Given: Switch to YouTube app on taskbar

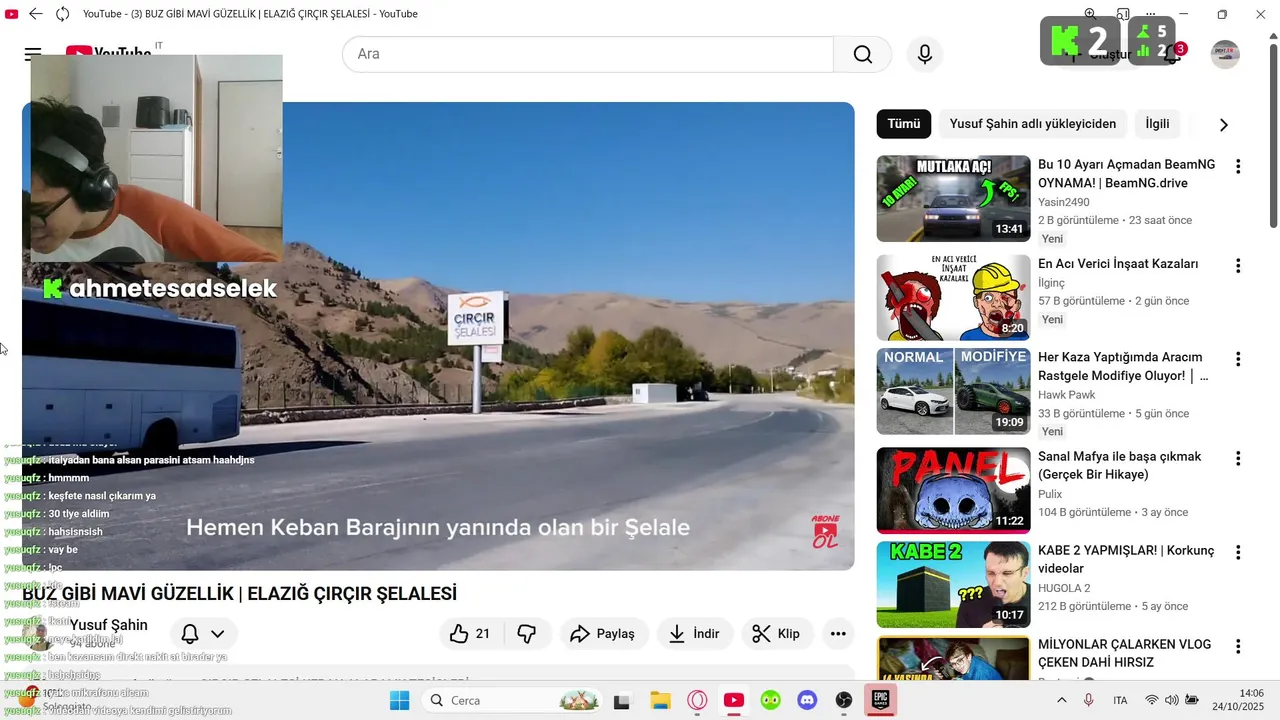Looking at the screenshot, I should pos(734,700).
